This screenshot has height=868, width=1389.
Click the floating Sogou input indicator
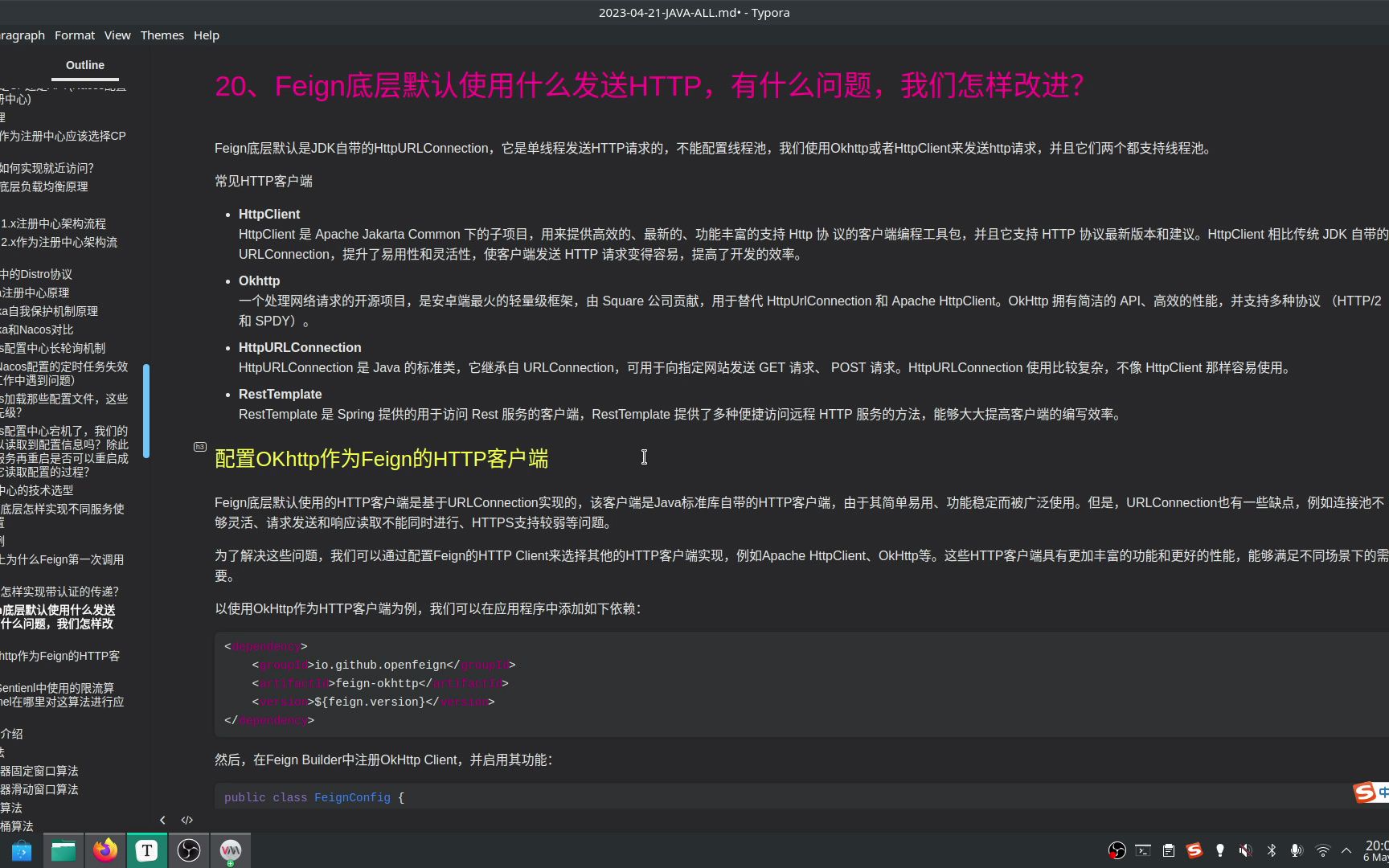(x=1370, y=792)
